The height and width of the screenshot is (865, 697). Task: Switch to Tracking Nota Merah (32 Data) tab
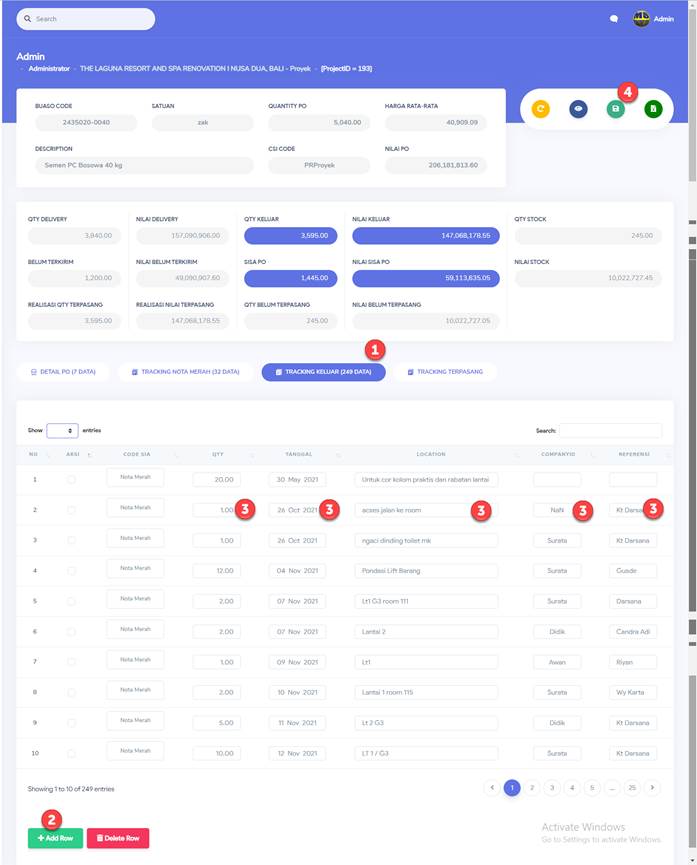click(x=184, y=371)
